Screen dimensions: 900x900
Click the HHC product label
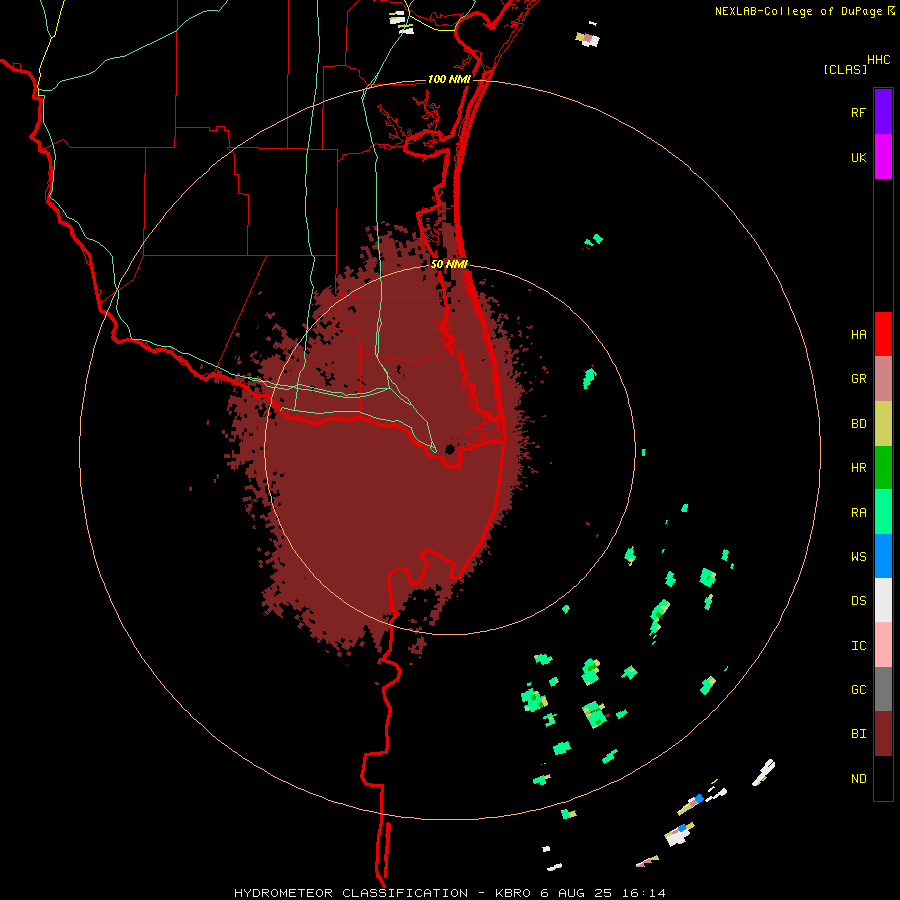coord(879,60)
